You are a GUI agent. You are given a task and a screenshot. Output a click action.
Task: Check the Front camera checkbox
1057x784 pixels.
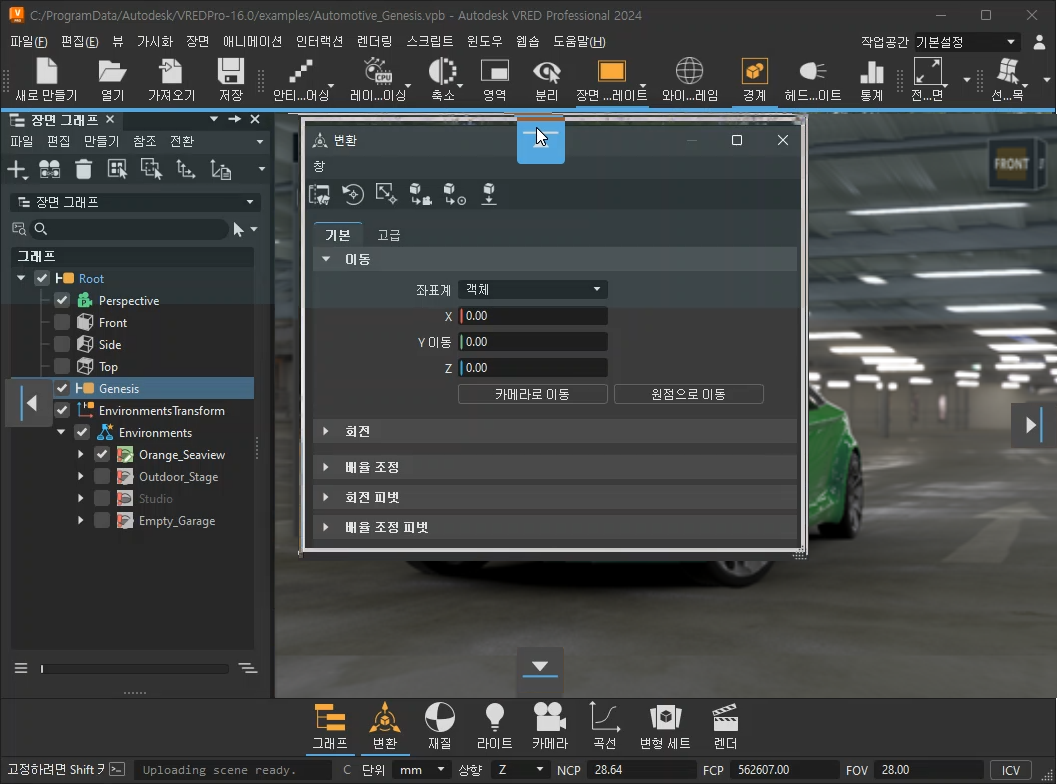tap(62, 322)
